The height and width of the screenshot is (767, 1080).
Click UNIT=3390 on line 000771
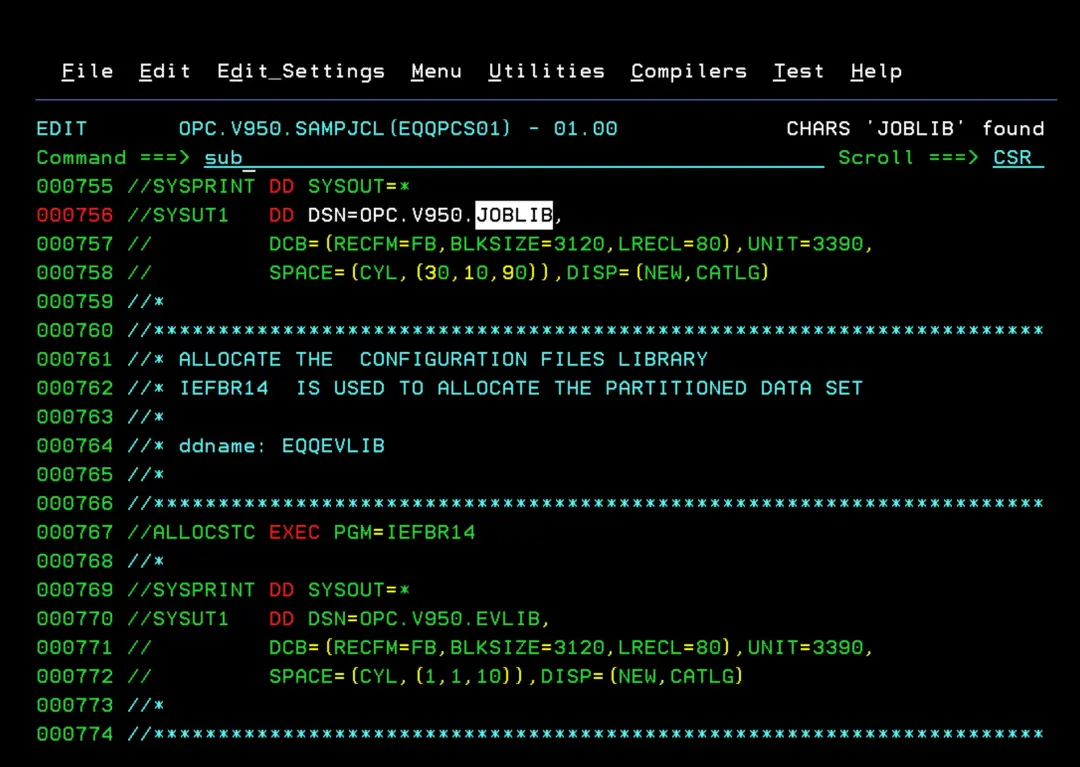pos(805,648)
